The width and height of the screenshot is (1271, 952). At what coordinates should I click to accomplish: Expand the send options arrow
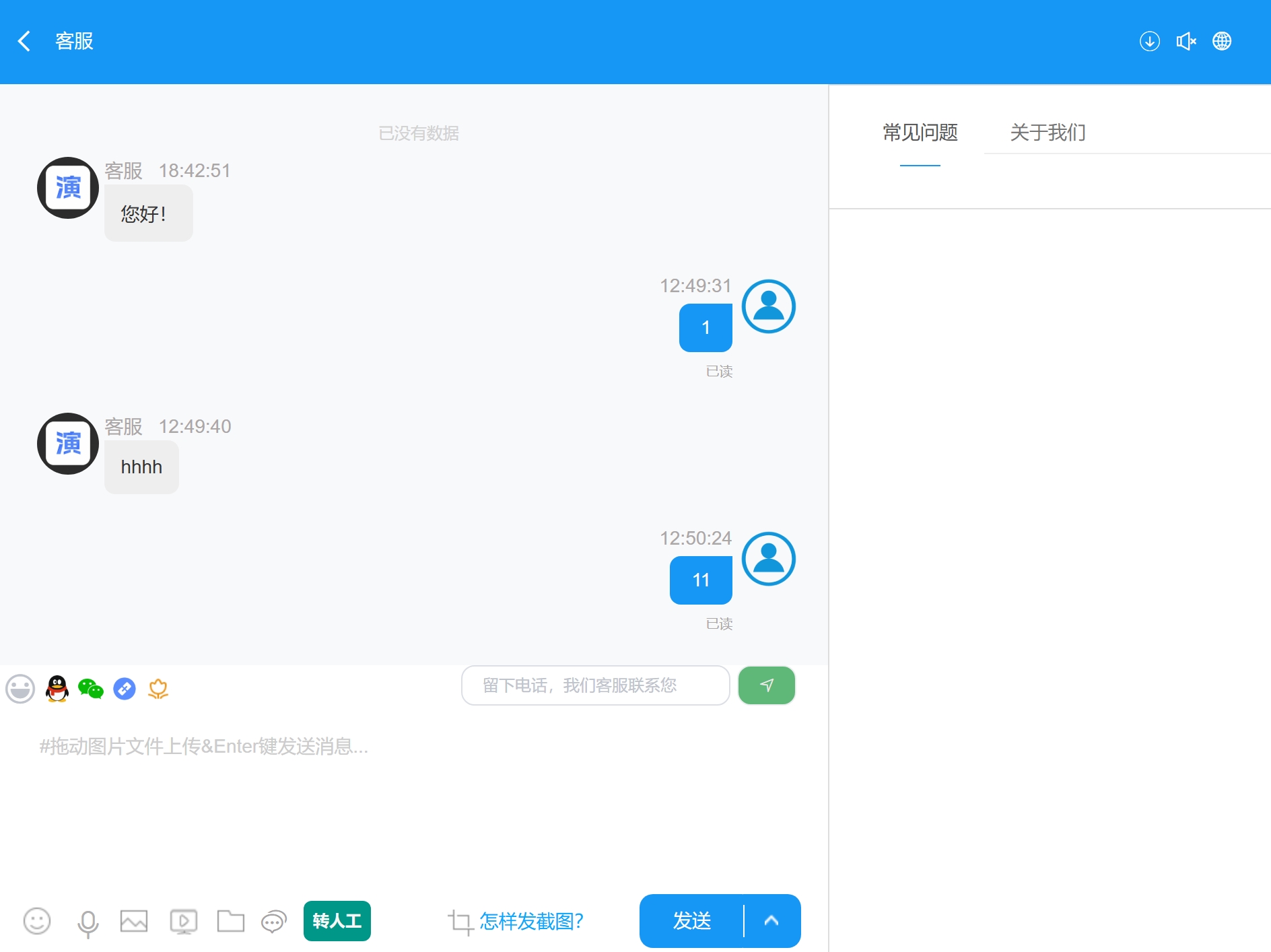pyautogui.click(x=772, y=921)
